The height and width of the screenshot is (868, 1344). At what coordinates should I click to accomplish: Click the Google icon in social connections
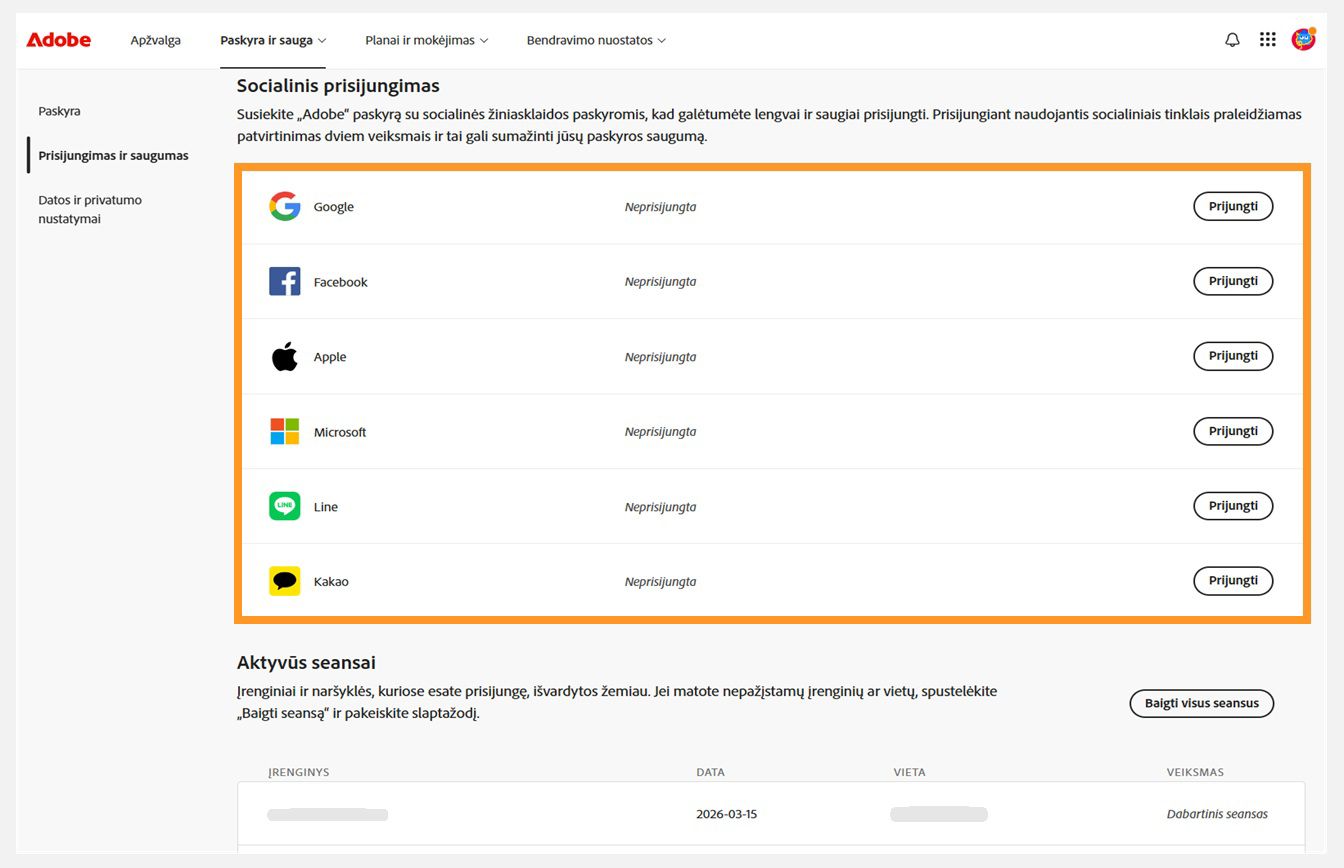(284, 206)
